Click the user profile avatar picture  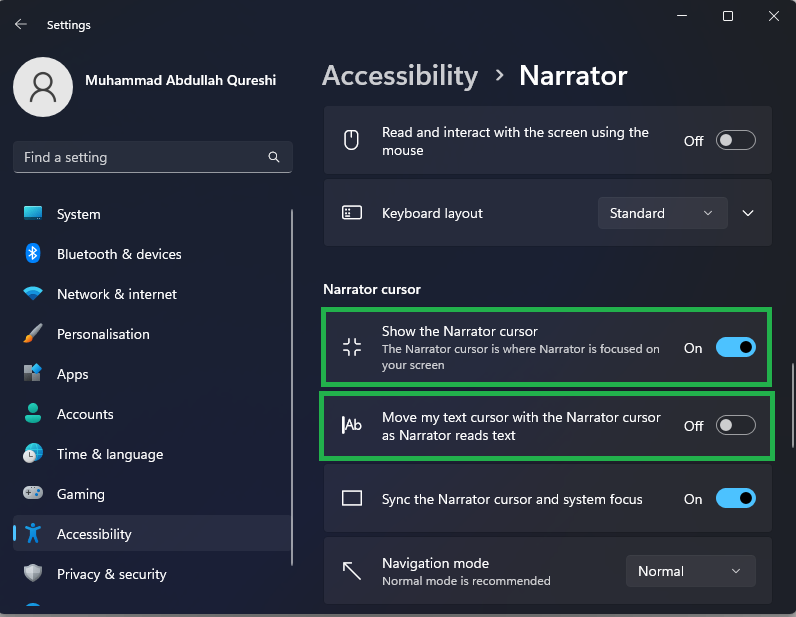pyautogui.click(x=42, y=87)
